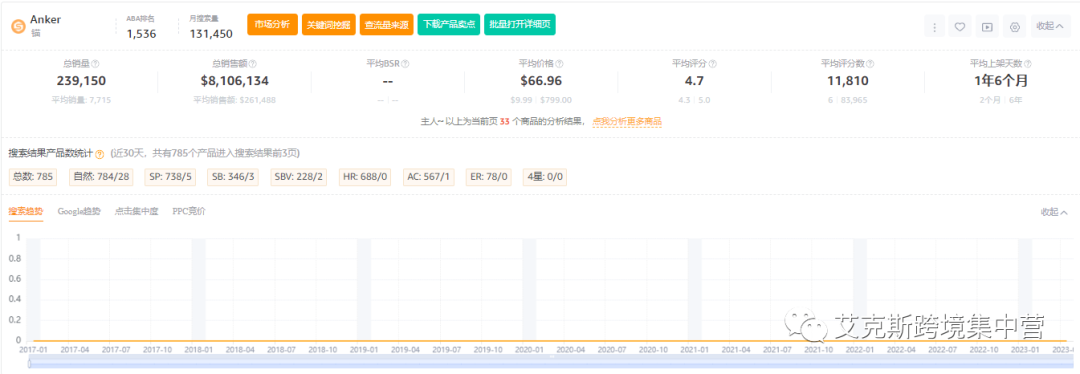
Task: Click help icon beside 平均BSR
Action: coord(406,63)
